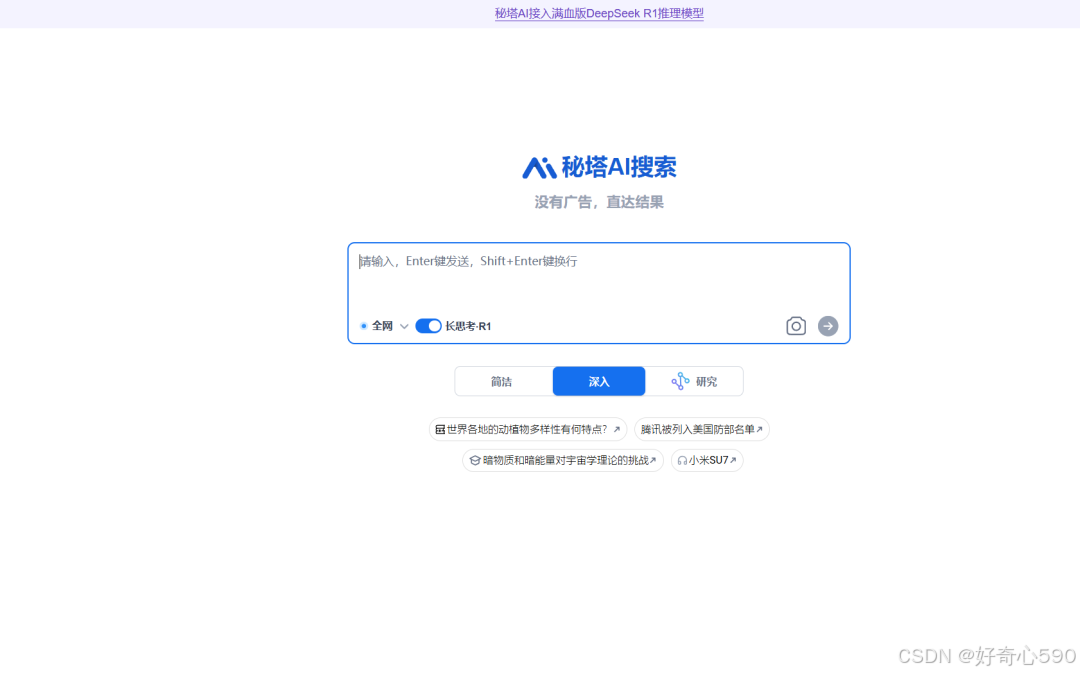Select the 深入 mode tab
Viewport: 1080px width, 673px height.
(x=599, y=382)
